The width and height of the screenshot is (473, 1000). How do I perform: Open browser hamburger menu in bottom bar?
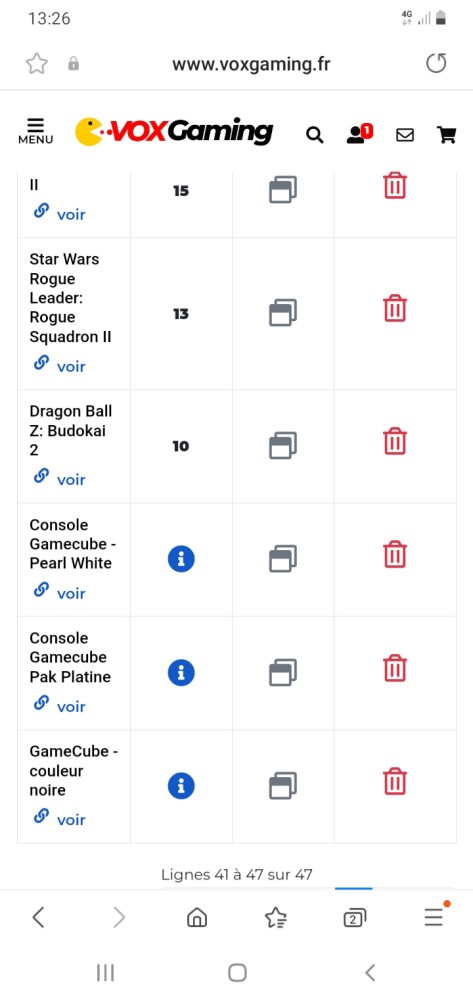[435, 916]
